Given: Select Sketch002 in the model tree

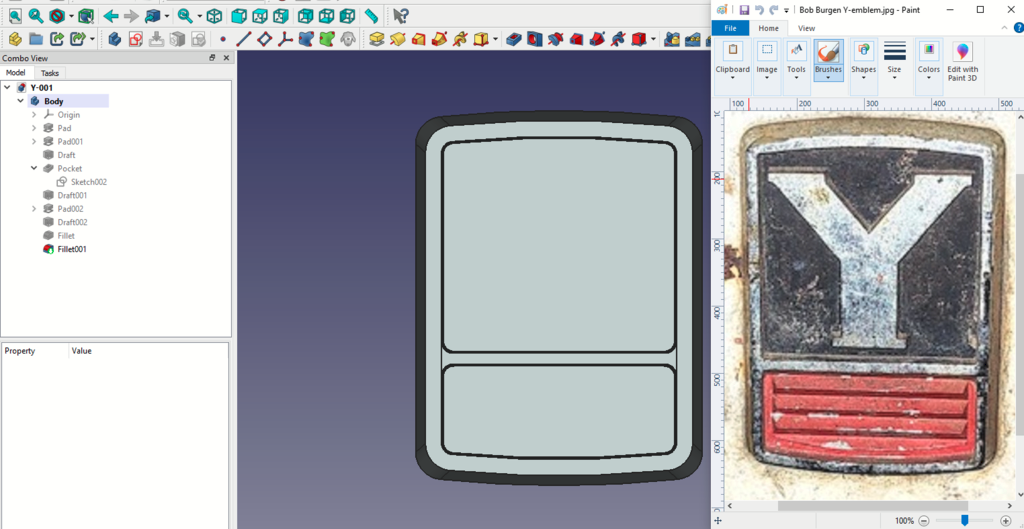Looking at the screenshot, I should (x=89, y=182).
